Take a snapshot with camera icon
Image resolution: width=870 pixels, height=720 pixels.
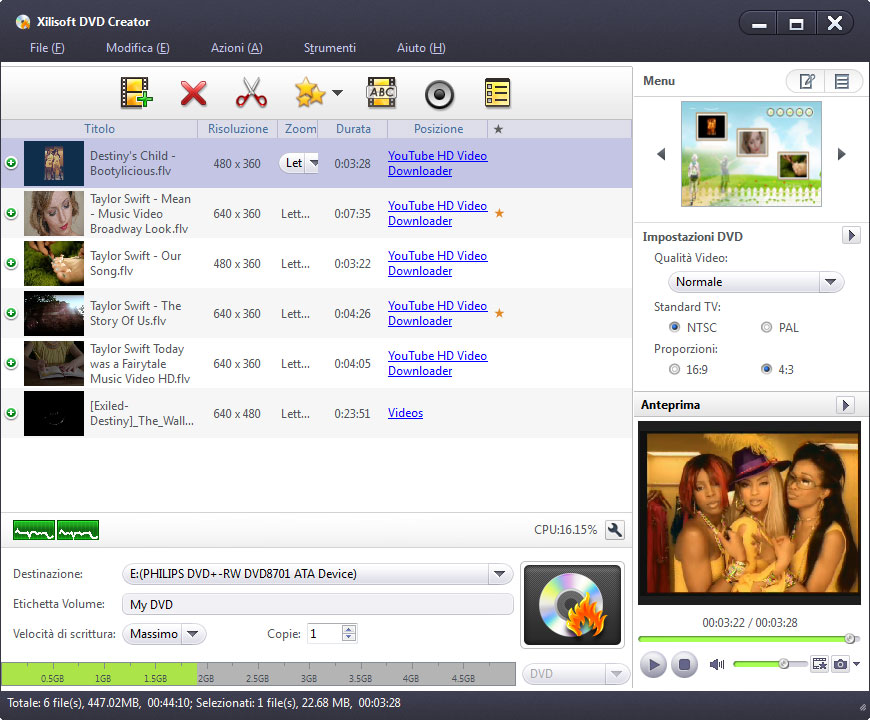[841, 663]
